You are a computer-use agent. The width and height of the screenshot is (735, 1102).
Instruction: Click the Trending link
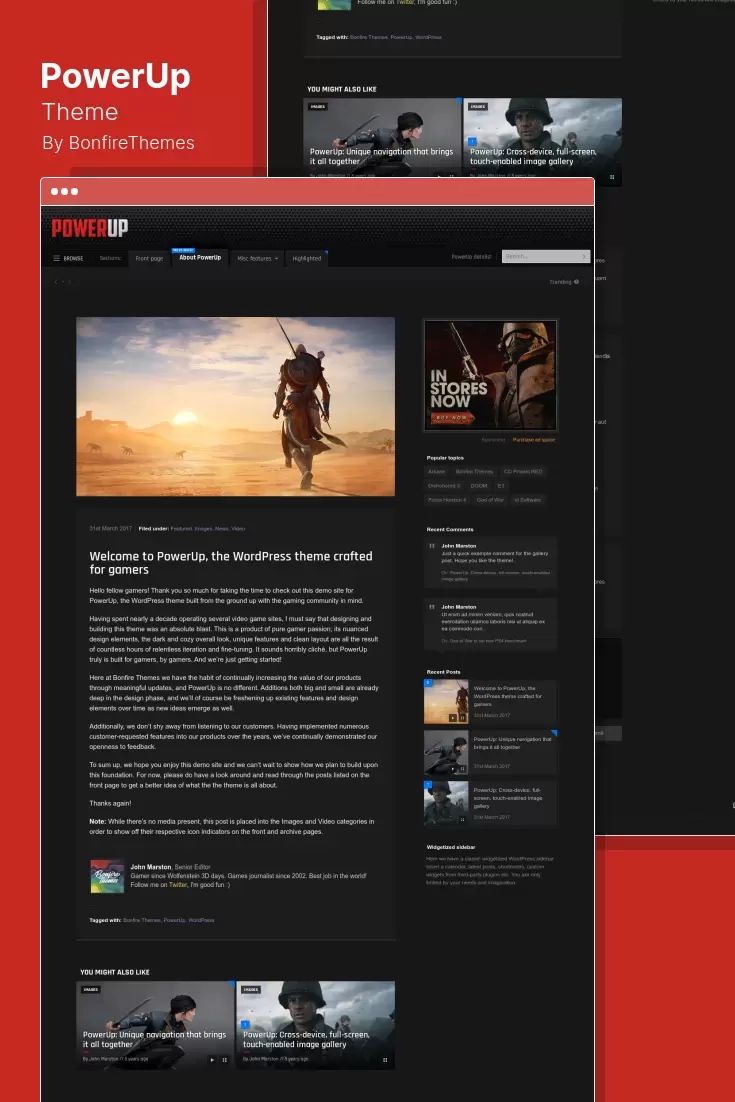point(560,282)
